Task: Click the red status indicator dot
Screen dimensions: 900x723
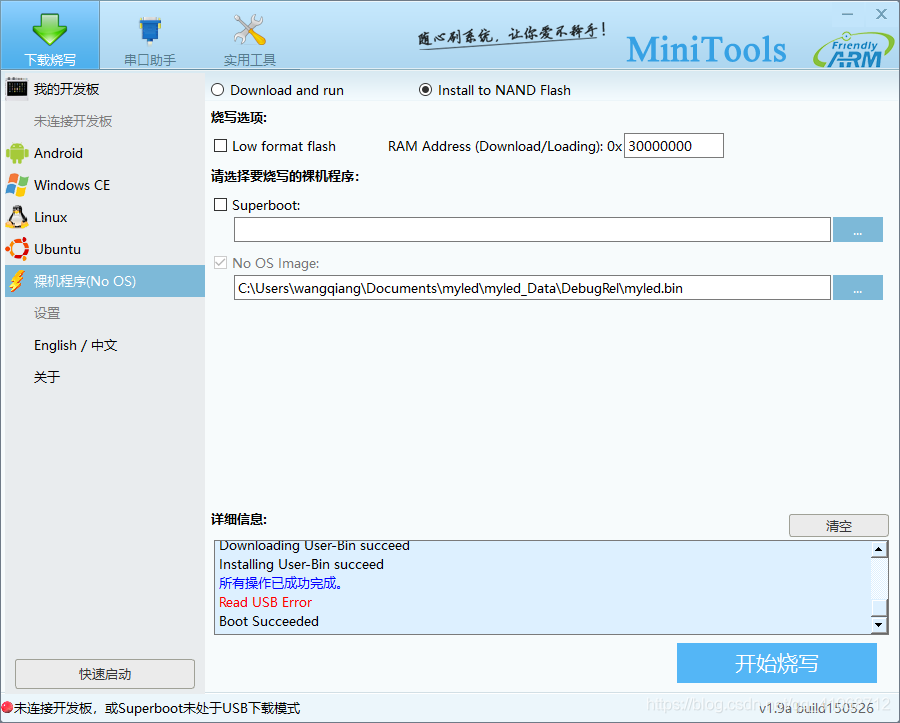Action: (x=7, y=708)
